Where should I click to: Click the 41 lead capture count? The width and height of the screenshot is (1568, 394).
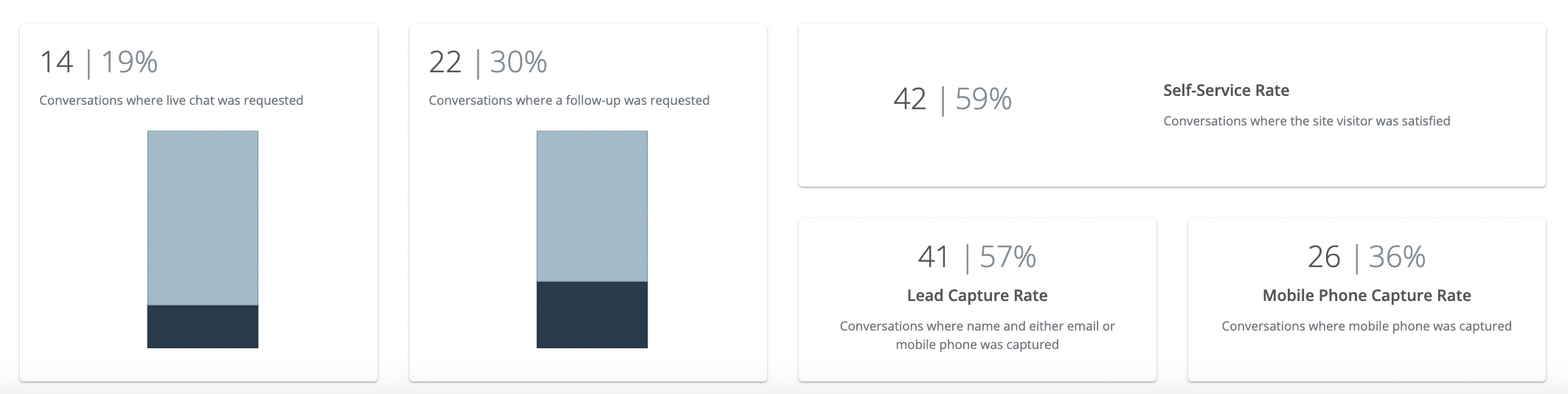pyautogui.click(x=933, y=257)
